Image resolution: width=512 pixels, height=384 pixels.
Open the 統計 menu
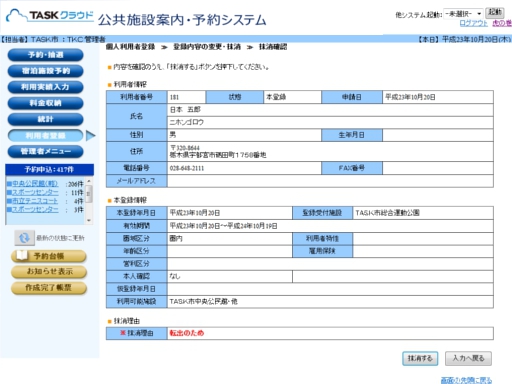(45, 119)
